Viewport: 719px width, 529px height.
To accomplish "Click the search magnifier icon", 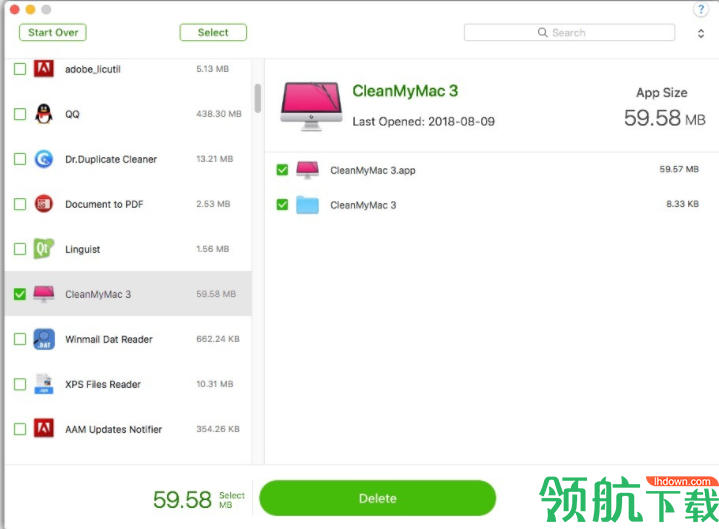I will coord(542,33).
